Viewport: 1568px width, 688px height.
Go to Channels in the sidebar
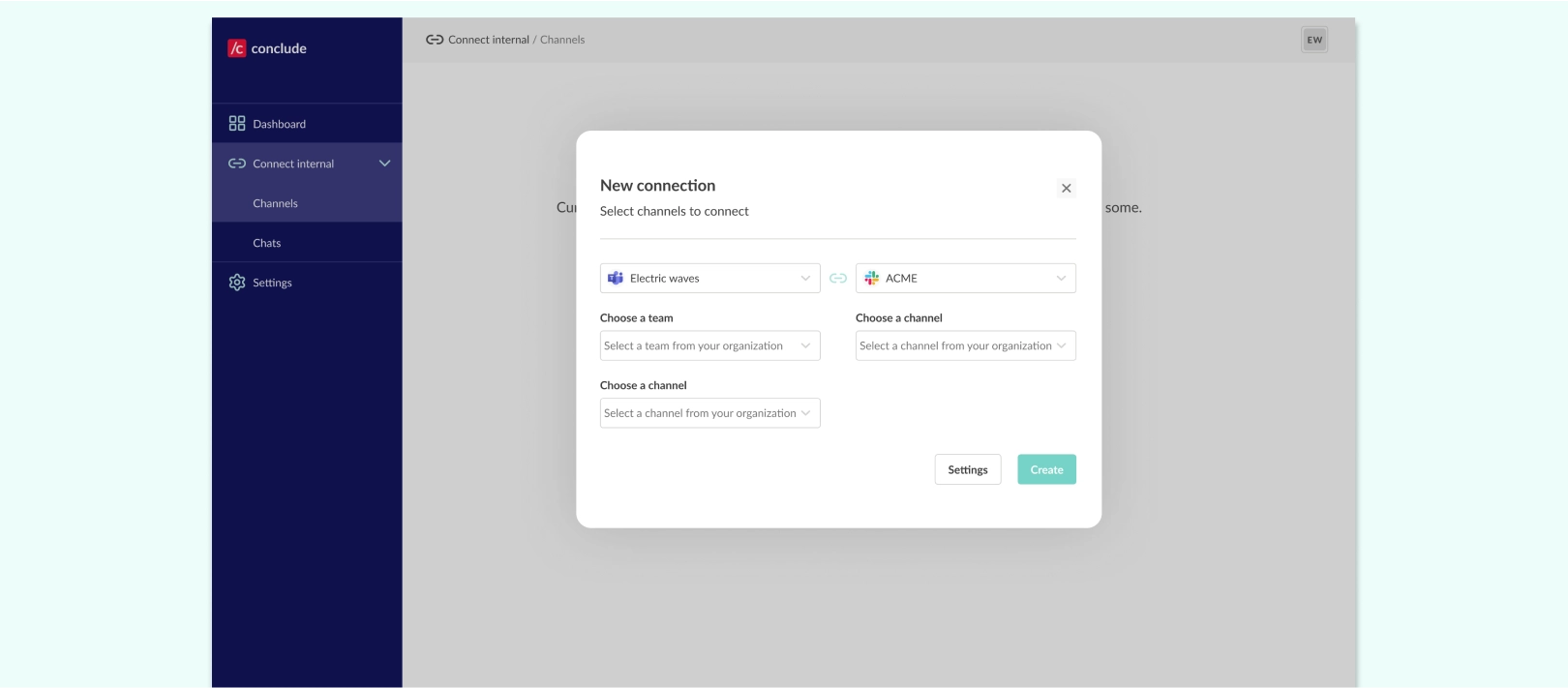[276, 203]
